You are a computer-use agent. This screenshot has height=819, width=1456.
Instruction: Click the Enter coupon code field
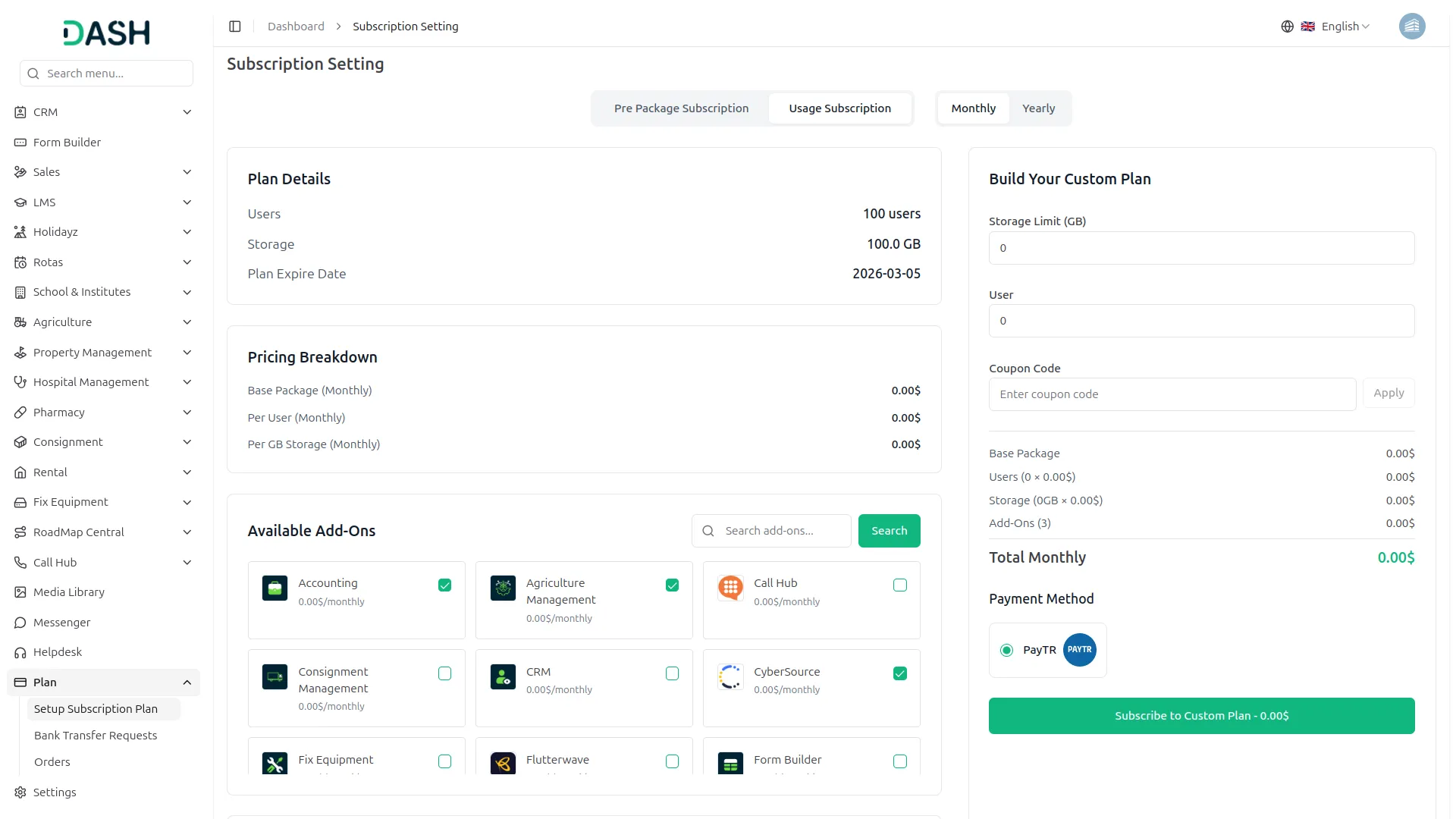click(x=1172, y=394)
